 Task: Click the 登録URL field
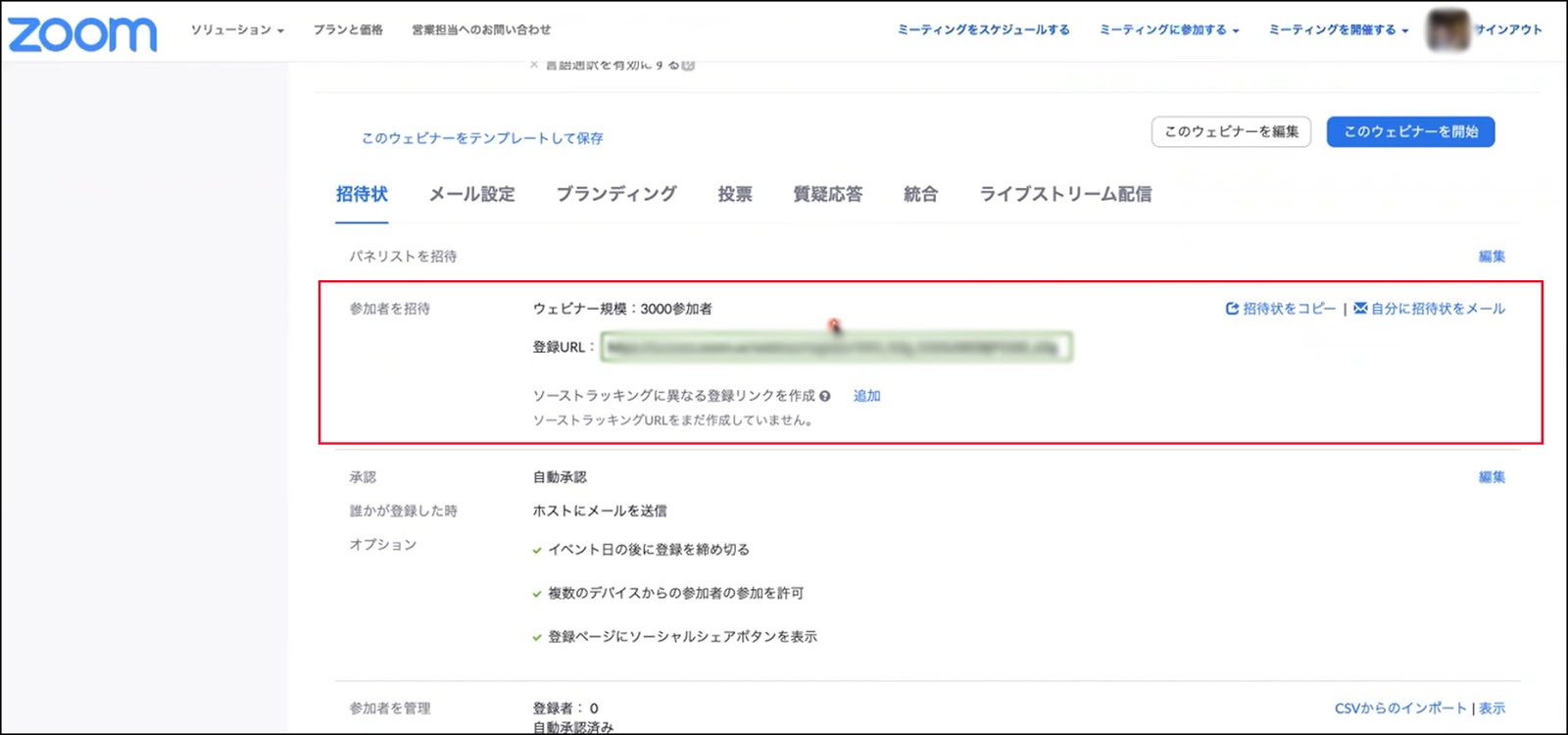click(x=836, y=347)
